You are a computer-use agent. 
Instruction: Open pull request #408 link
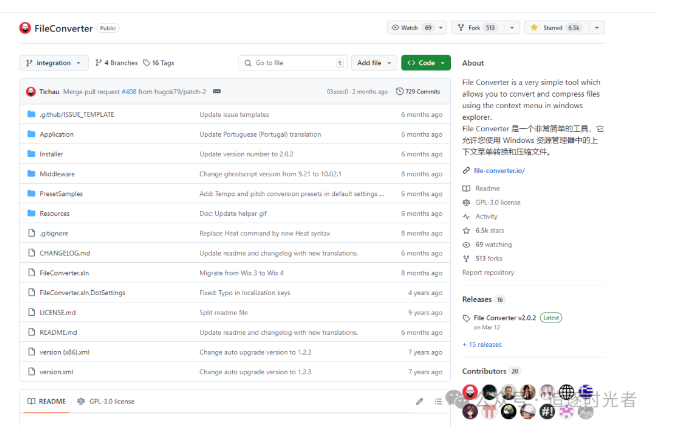pos(129,92)
